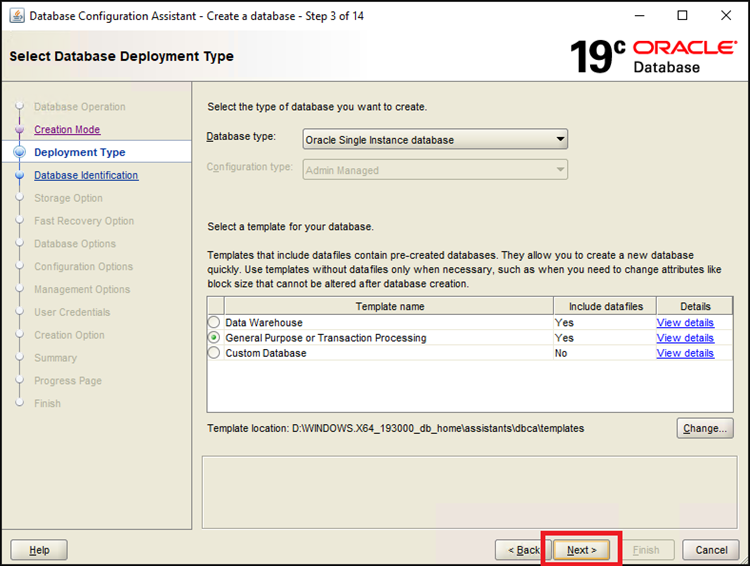This screenshot has height=566, width=750.
Task: Click the Database Operation step label
Action: [x=80, y=107]
